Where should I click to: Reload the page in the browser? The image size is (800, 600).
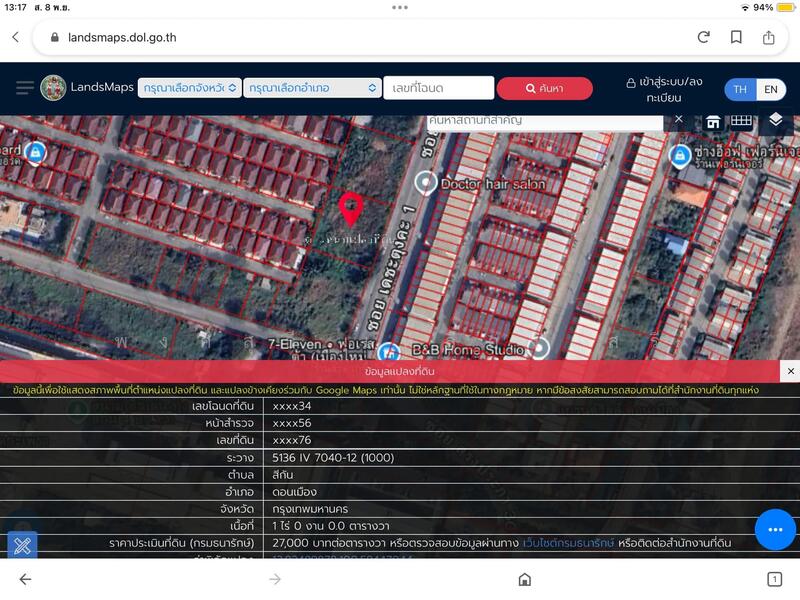[704, 37]
